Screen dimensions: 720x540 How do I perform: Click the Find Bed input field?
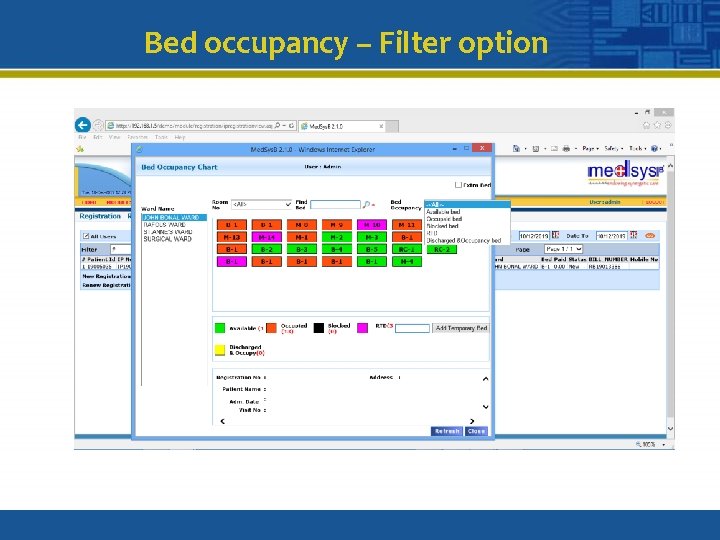click(335, 204)
